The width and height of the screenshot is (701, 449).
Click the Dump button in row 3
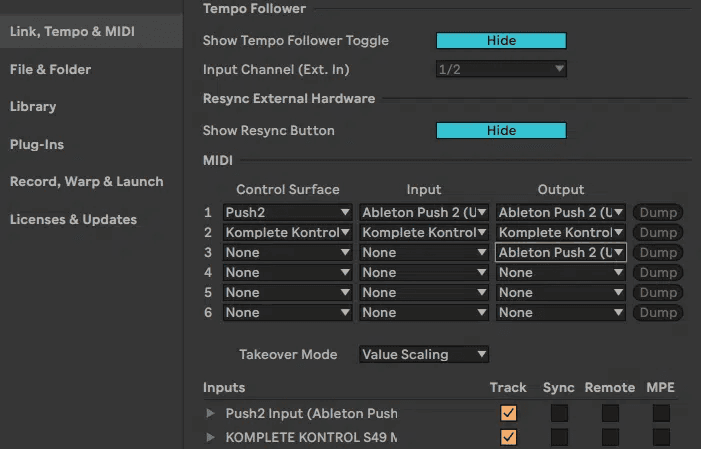point(658,253)
